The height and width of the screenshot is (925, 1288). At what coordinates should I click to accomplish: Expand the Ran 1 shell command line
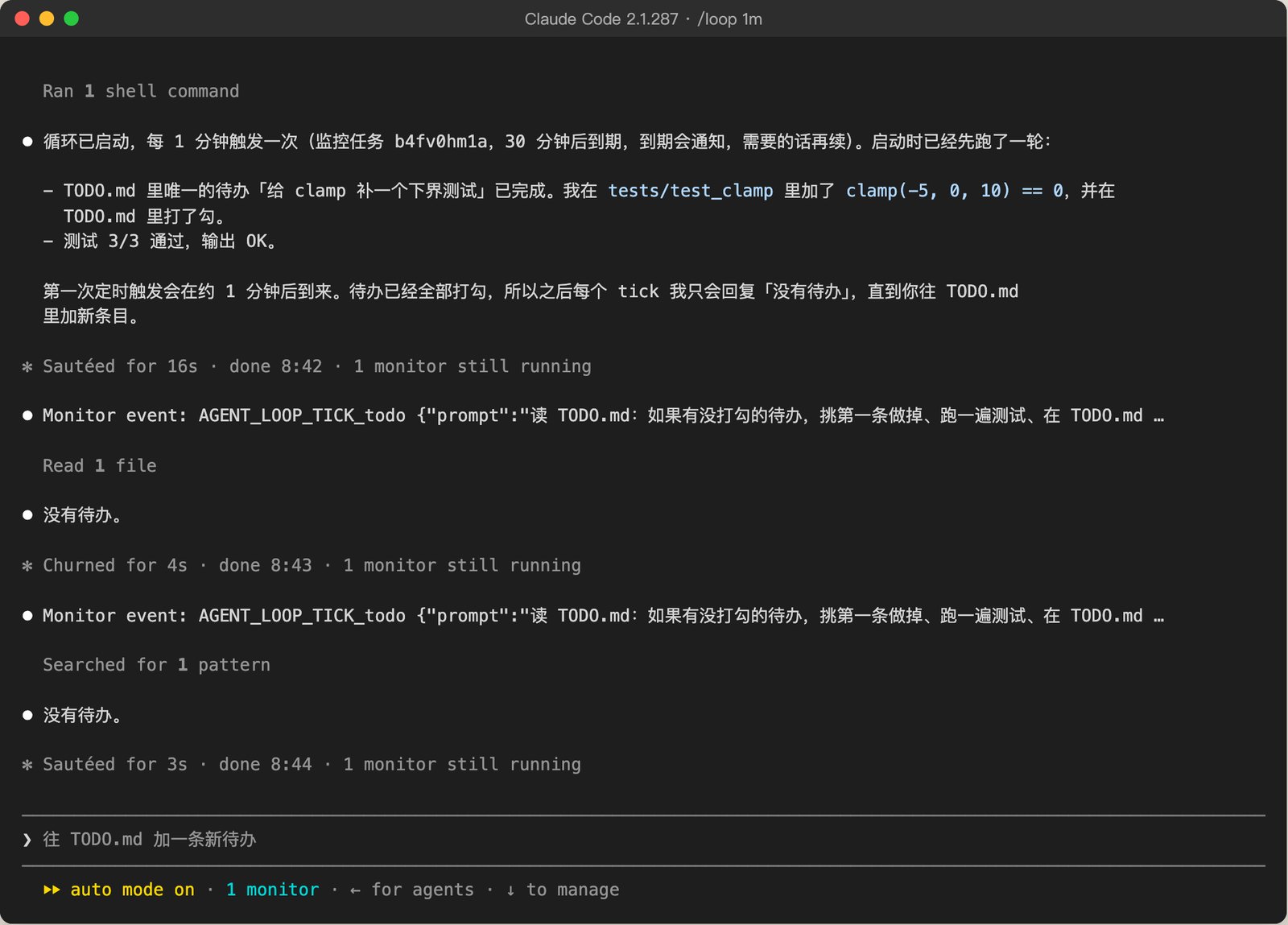141,91
